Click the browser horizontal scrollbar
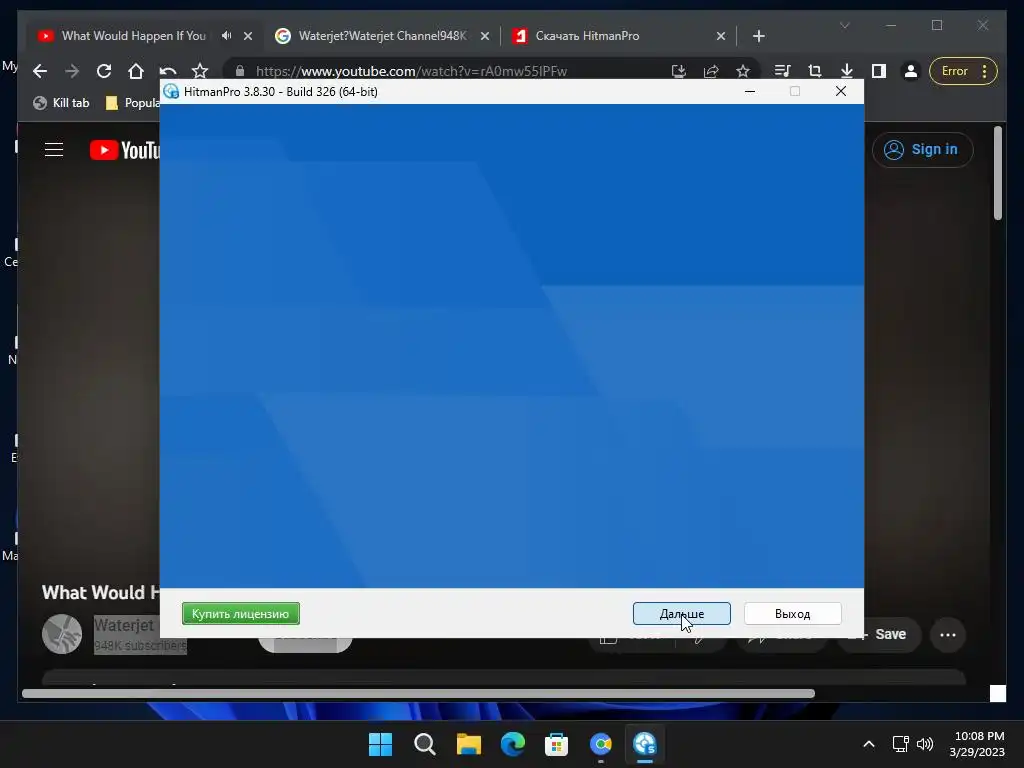Image resolution: width=1024 pixels, height=768 pixels. (418, 694)
